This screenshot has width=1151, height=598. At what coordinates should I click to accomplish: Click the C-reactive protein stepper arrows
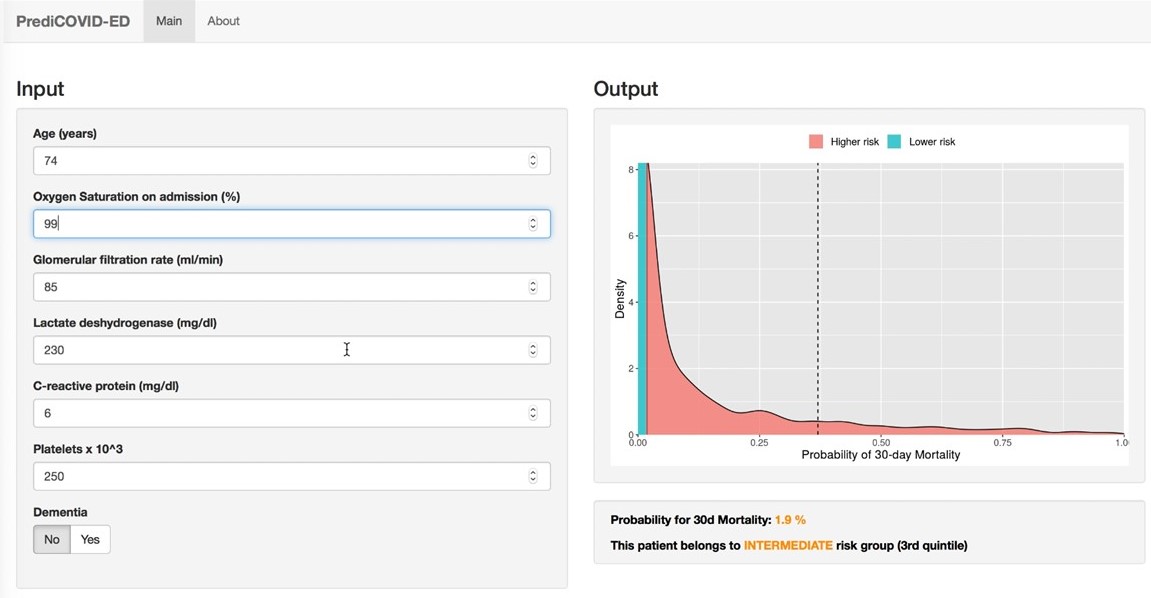pos(533,413)
